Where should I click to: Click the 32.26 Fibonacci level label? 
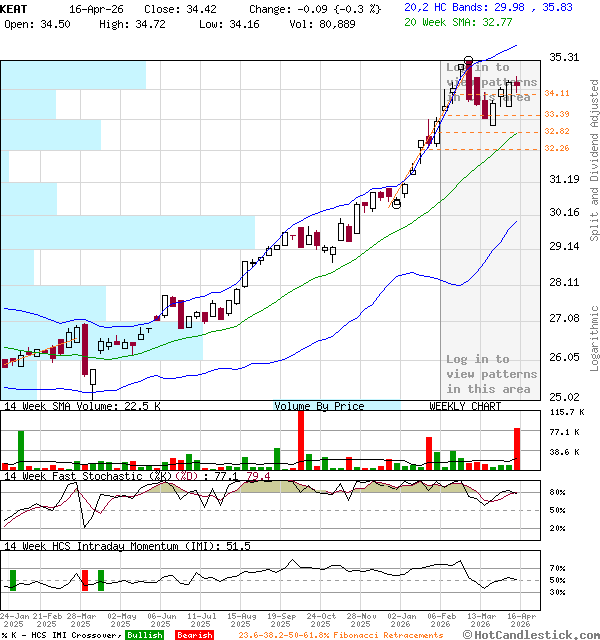pyautogui.click(x=557, y=149)
